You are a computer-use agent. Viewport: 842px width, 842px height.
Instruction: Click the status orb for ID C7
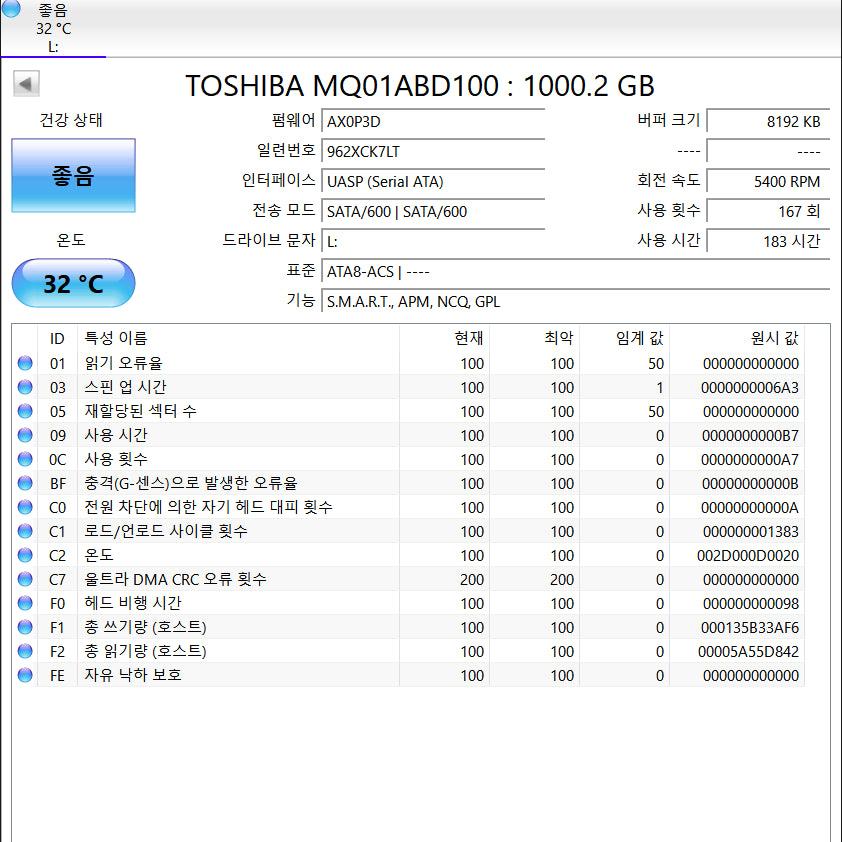coord(25,579)
